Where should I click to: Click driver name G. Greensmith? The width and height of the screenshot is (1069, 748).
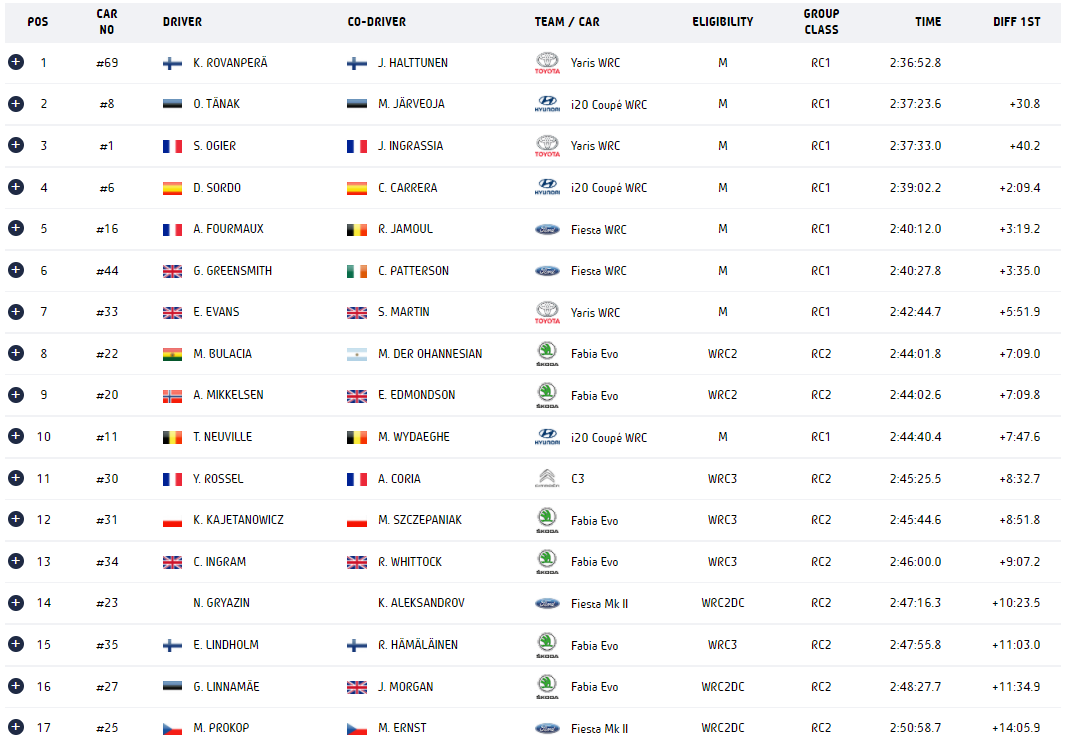[x=232, y=271]
